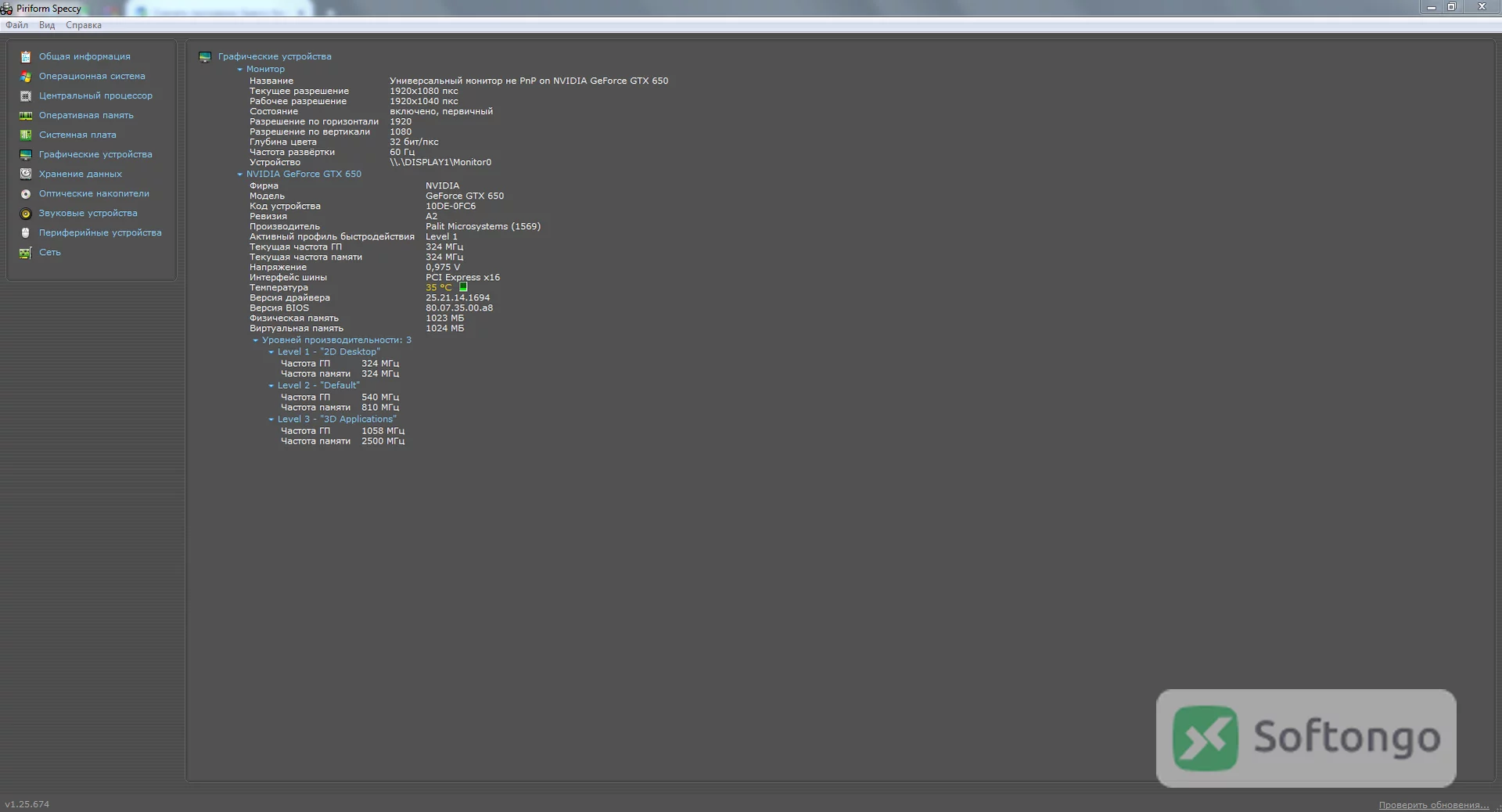Click the \\.\DISPLAY1\Monitor0 device value

point(440,163)
